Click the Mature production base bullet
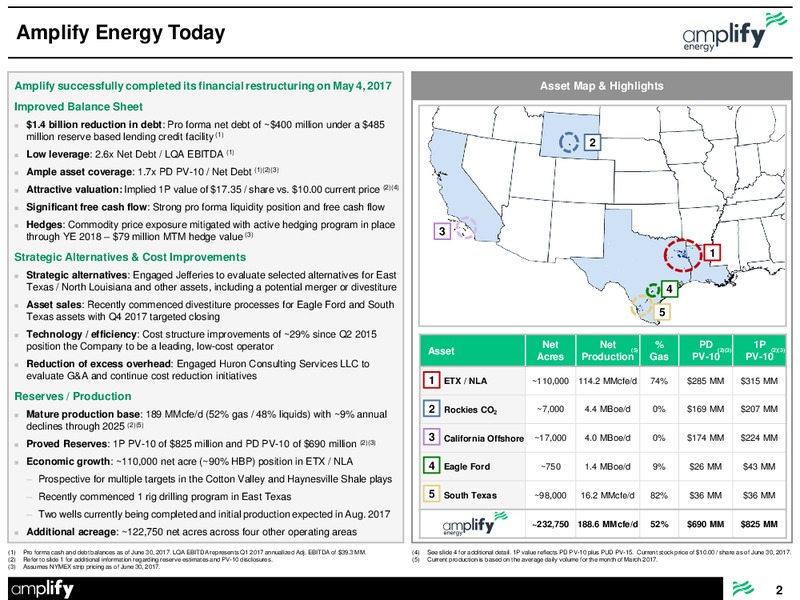This screenshot has width=800, height=600. [207, 420]
